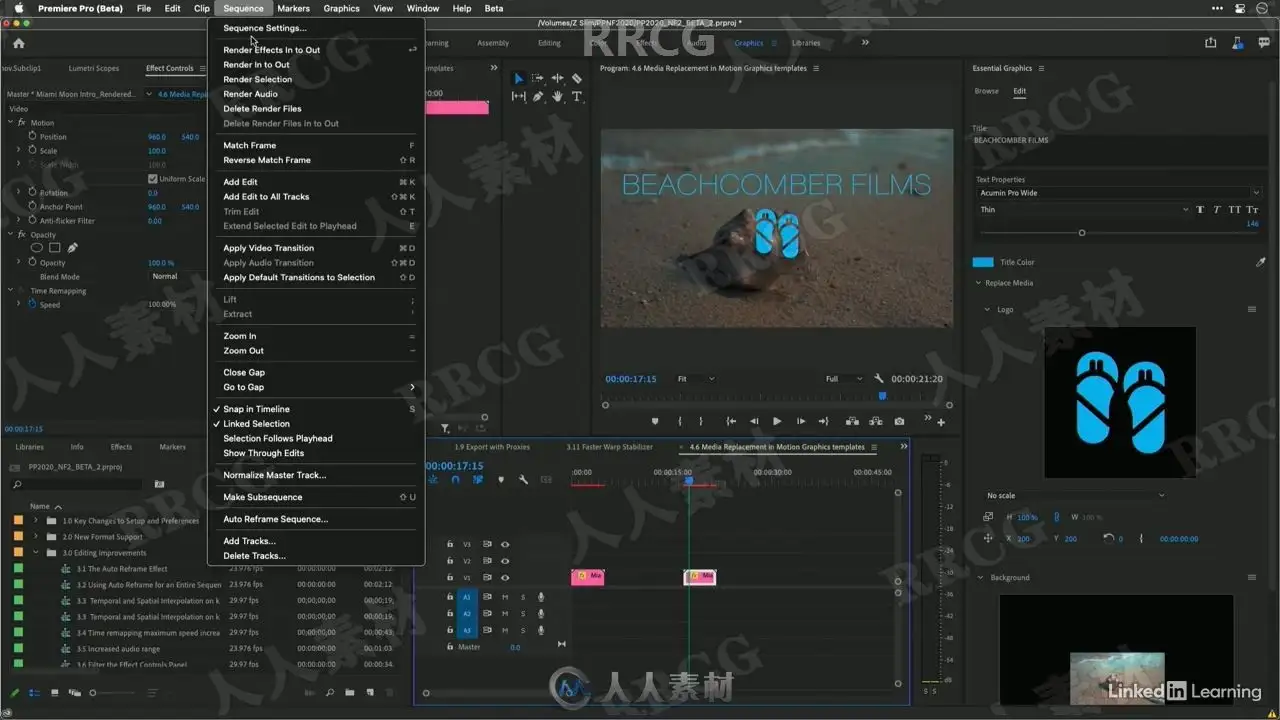
Task: Choose Auto Reframe Sequence menu item
Action: [275, 519]
